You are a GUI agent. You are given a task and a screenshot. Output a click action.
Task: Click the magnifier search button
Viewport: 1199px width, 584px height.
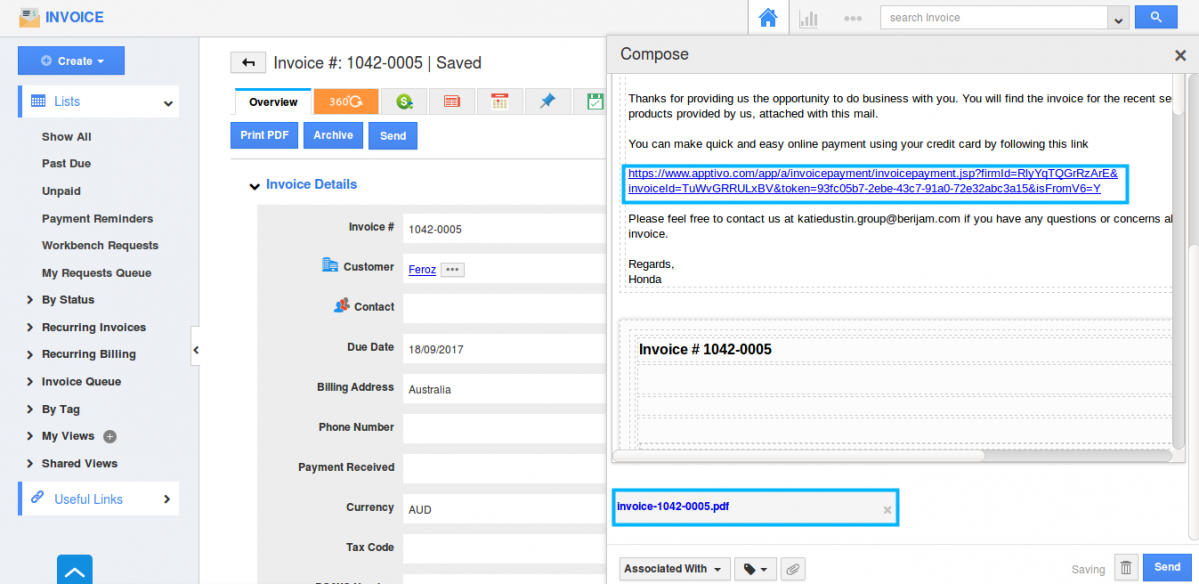point(1155,17)
